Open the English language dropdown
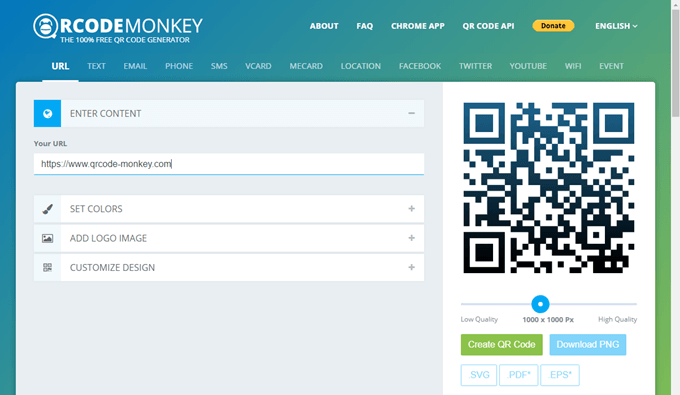 pos(616,26)
